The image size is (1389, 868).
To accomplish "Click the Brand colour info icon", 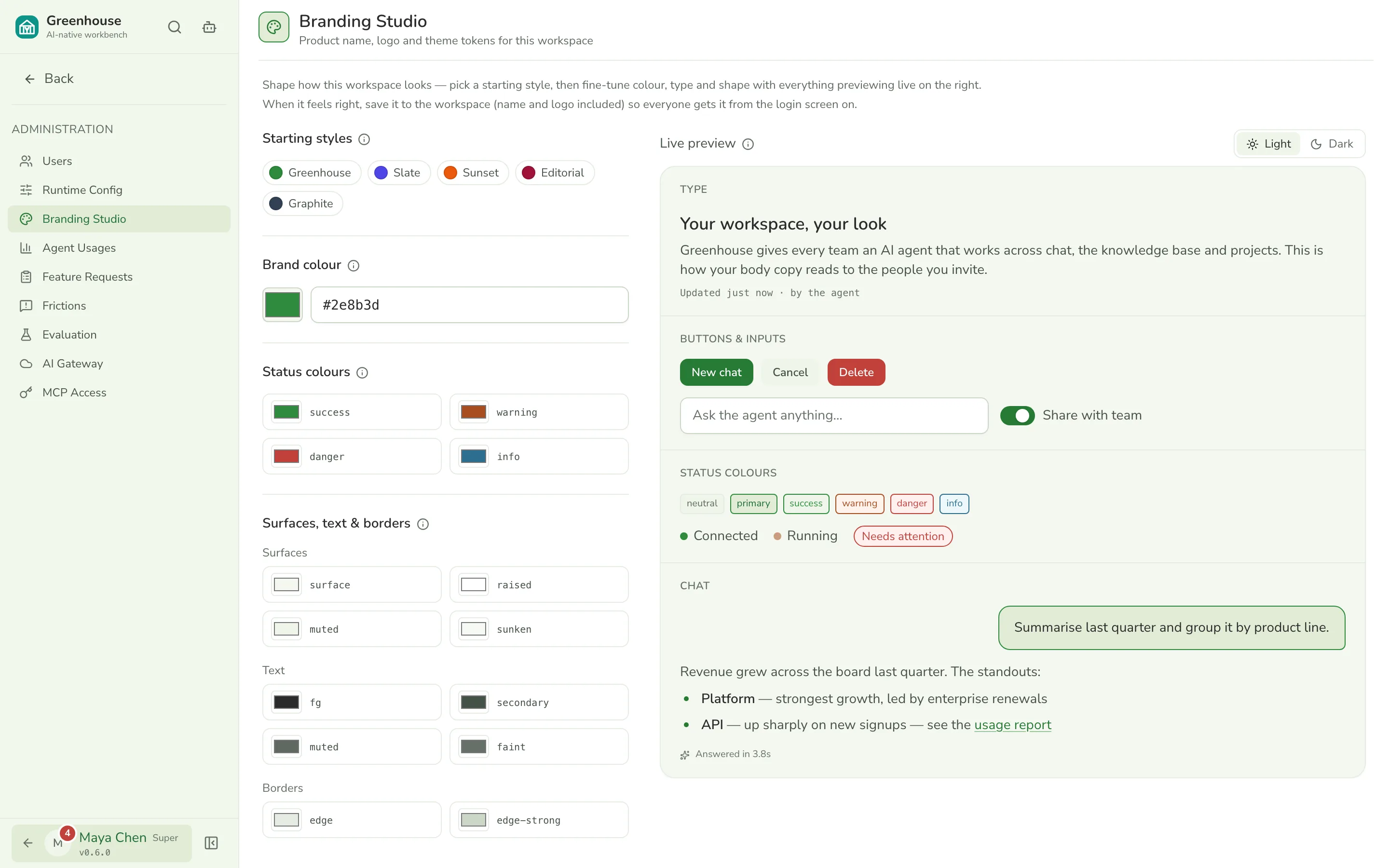I will (x=354, y=265).
